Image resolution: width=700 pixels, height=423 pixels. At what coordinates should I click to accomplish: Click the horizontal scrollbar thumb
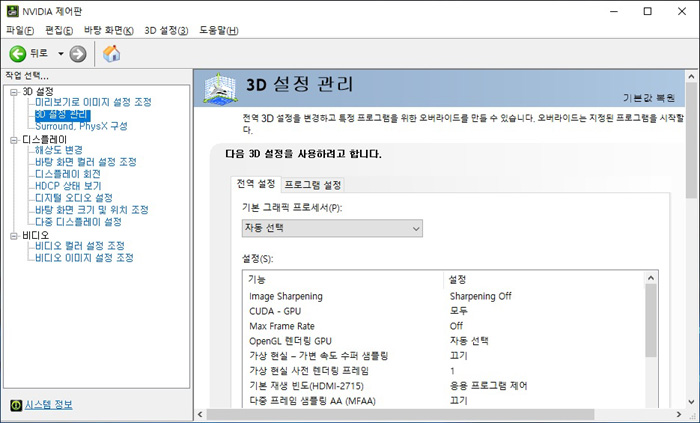point(400,415)
